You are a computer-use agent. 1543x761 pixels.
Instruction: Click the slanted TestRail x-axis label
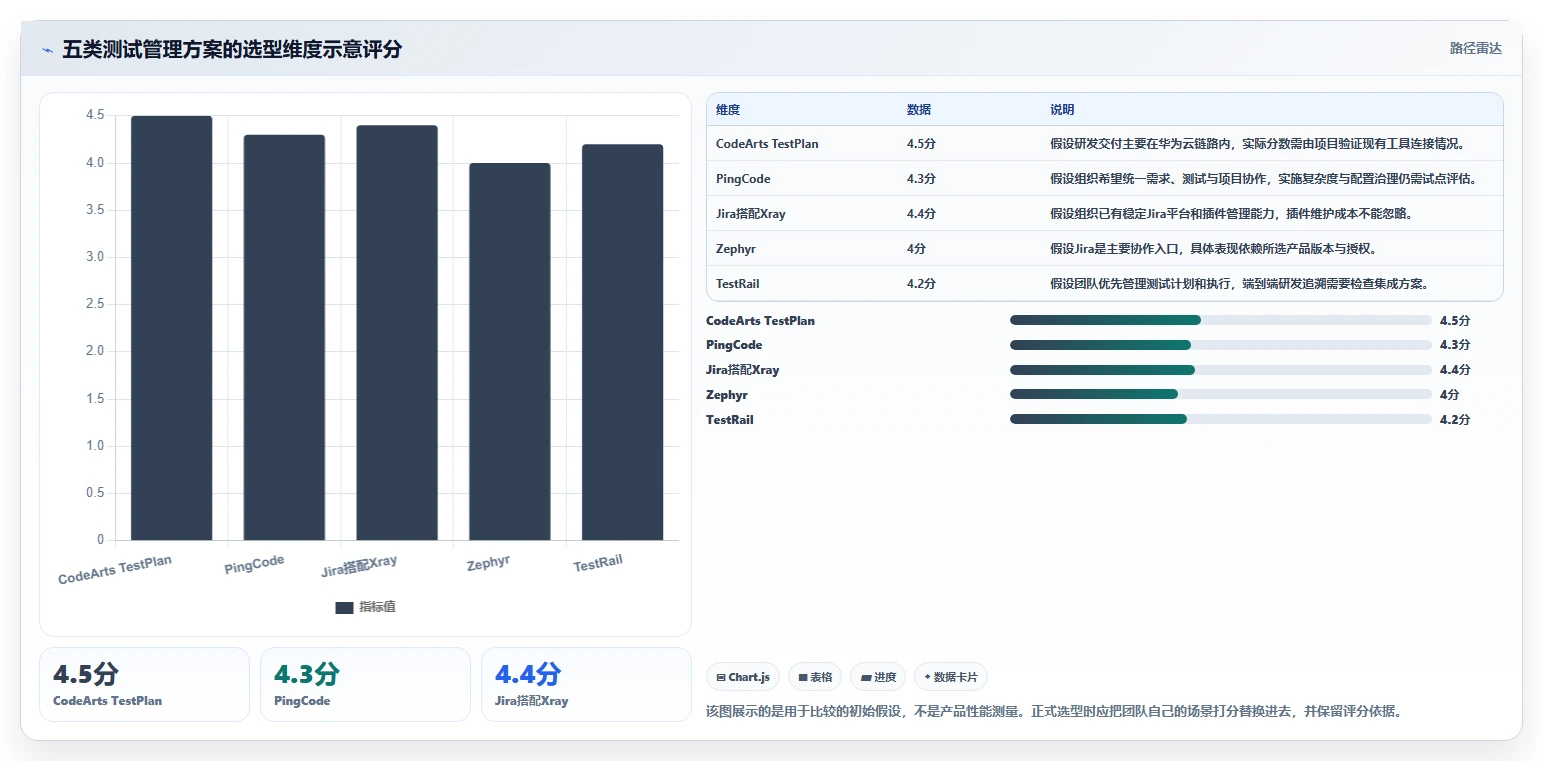pyautogui.click(x=598, y=564)
